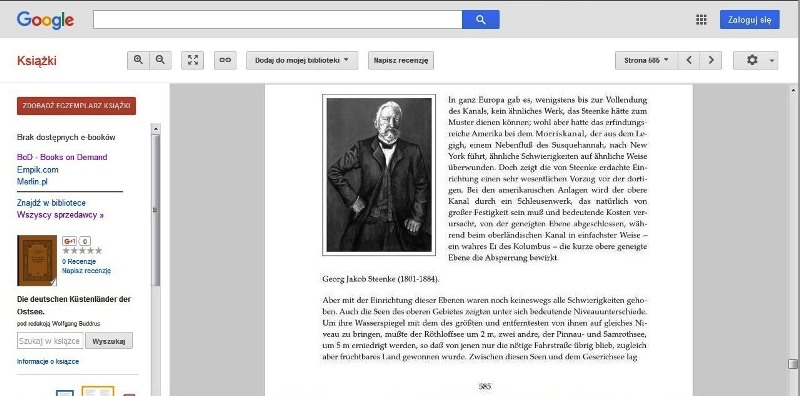Viewport: 800px width, 396px height.
Task: Expand the Strona 686 page dropdown
Action: (646, 60)
